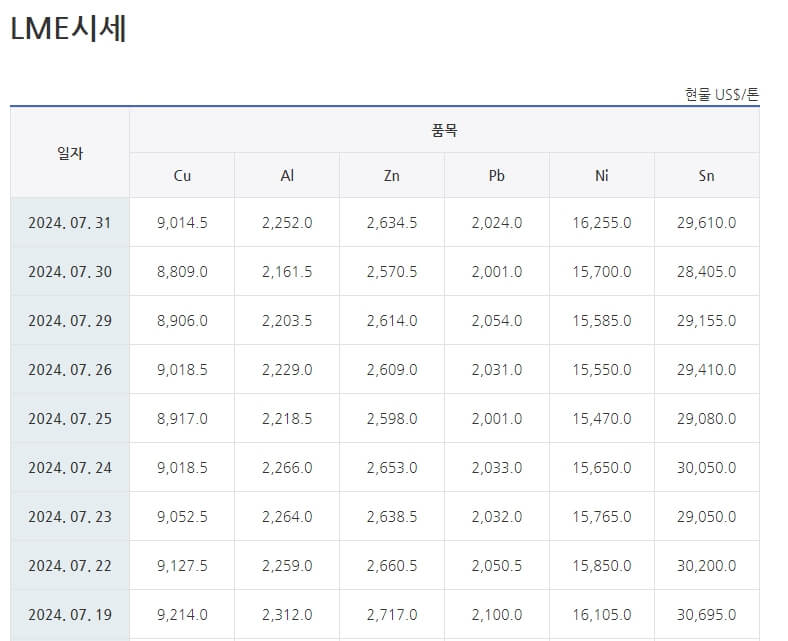Select Sn price 29,410.0
The image size is (788, 641).
pos(706,370)
